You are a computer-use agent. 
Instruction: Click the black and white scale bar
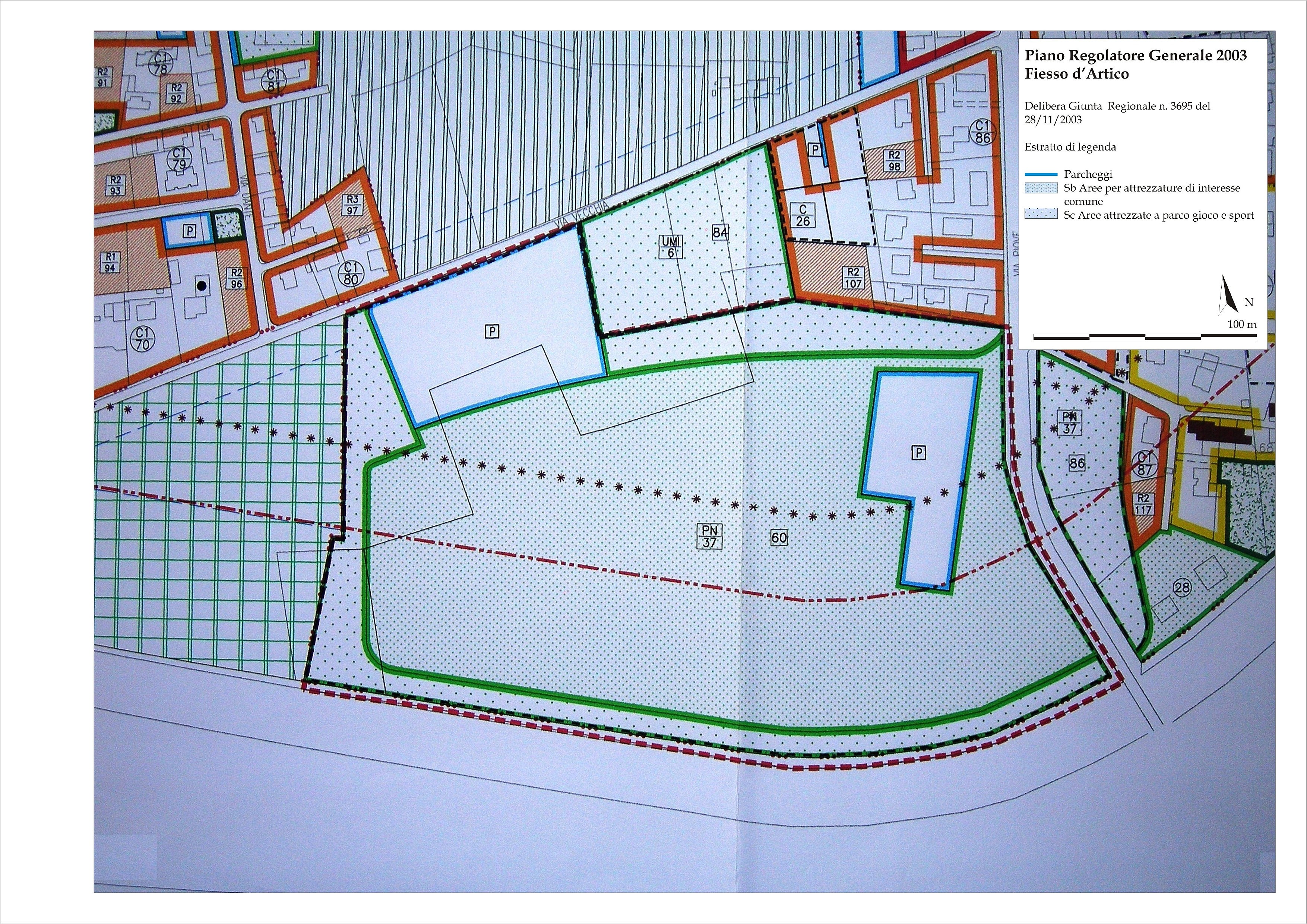pyautogui.click(x=1145, y=338)
